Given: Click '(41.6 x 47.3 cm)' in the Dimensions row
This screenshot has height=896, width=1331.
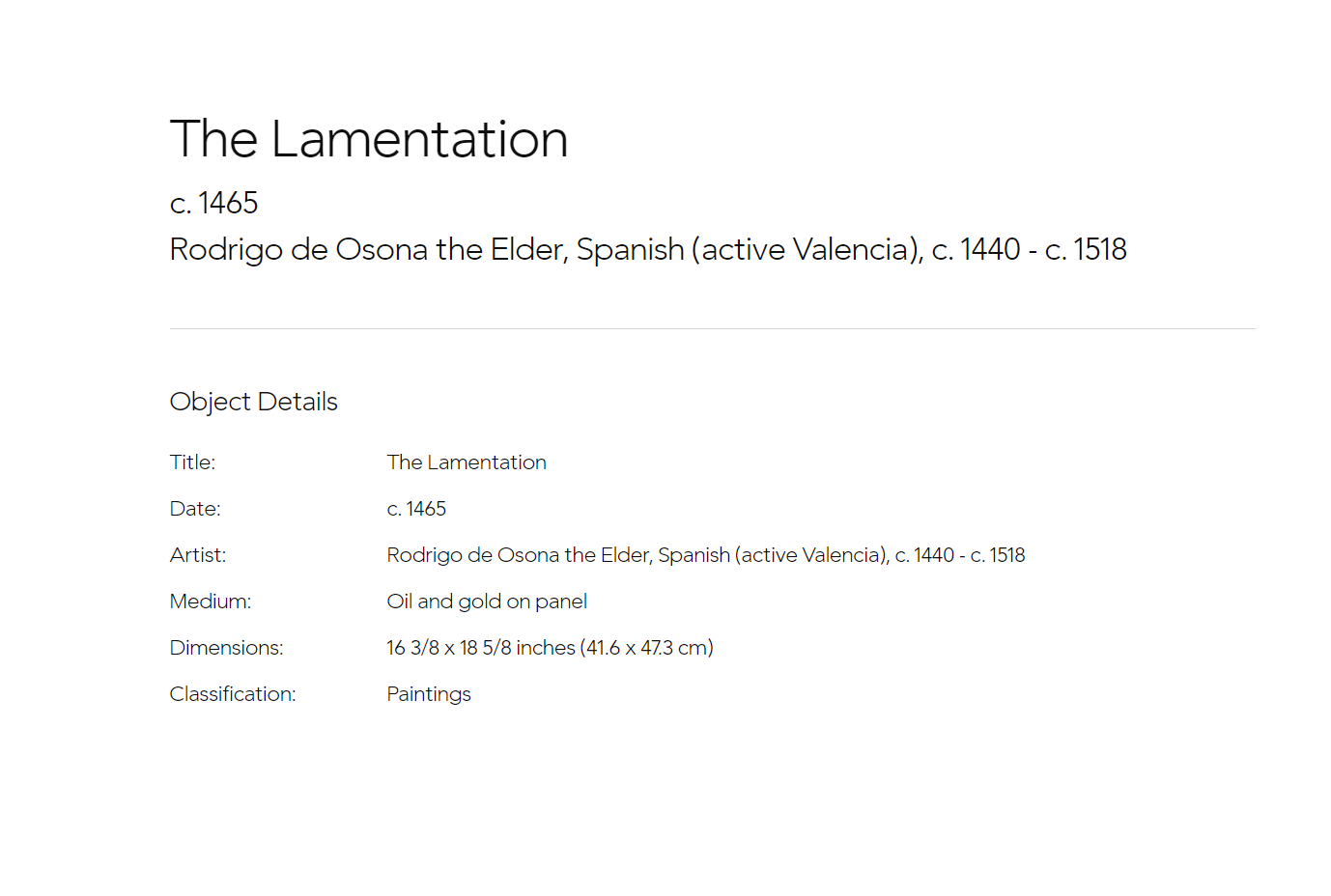Looking at the screenshot, I should pyautogui.click(x=647, y=648).
